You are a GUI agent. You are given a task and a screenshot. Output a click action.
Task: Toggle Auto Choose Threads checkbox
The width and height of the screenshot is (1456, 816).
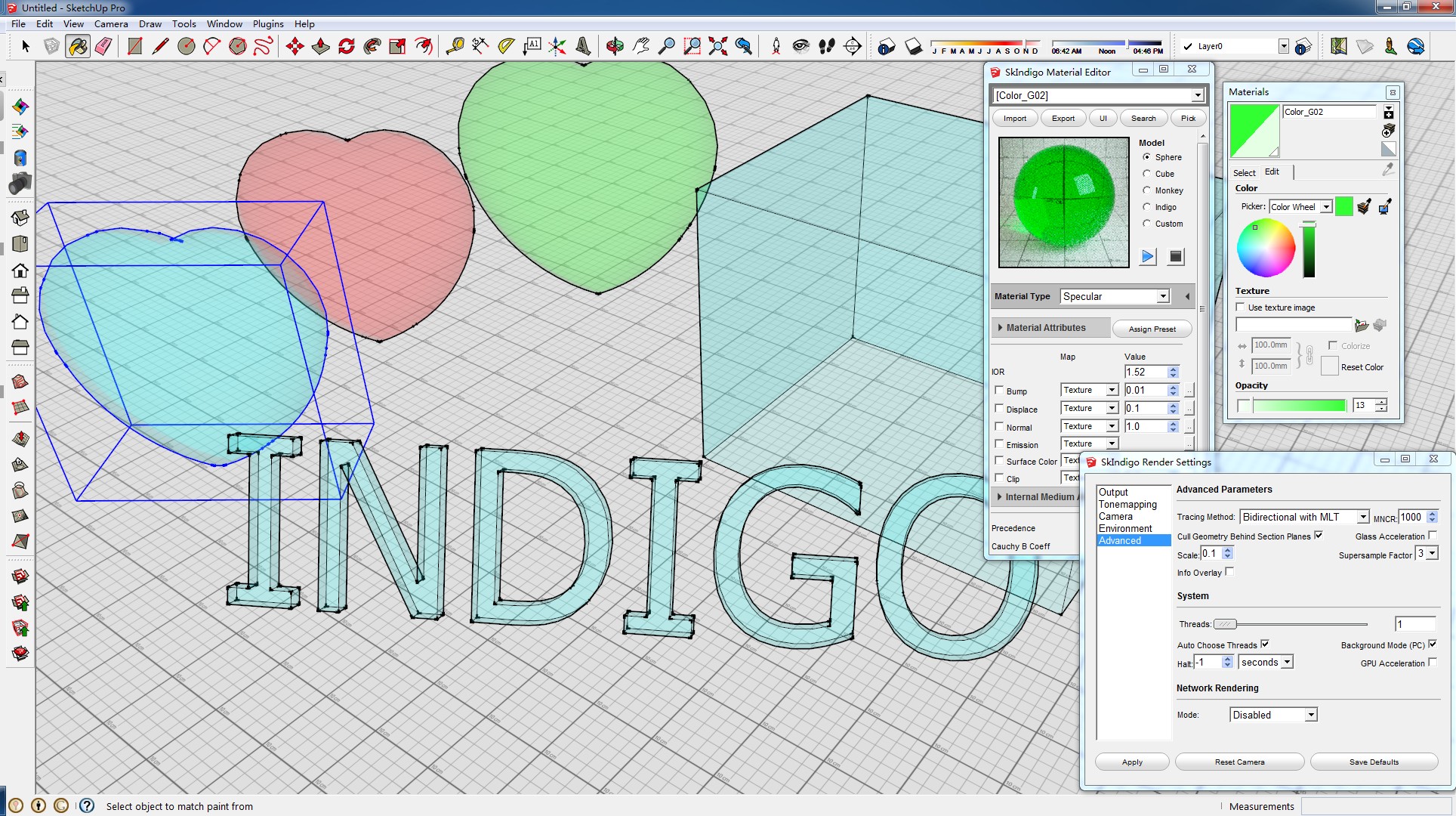click(x=1265, y=644)
